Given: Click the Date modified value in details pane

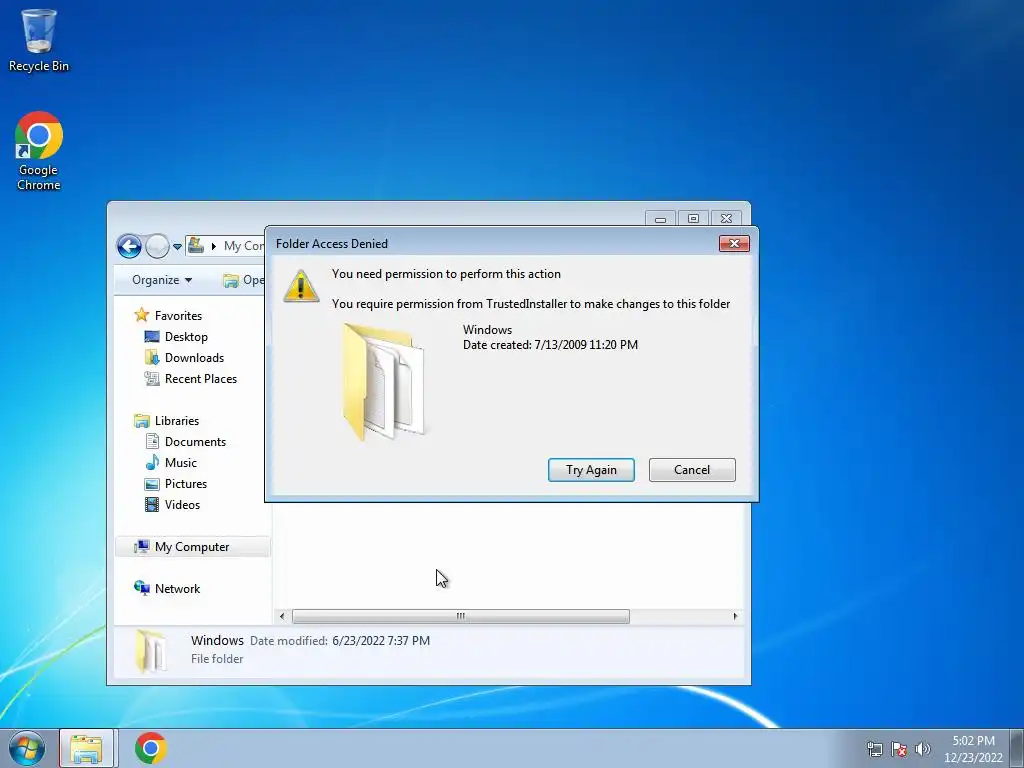Looking at the screenshot, I should [x=381, y=641].
